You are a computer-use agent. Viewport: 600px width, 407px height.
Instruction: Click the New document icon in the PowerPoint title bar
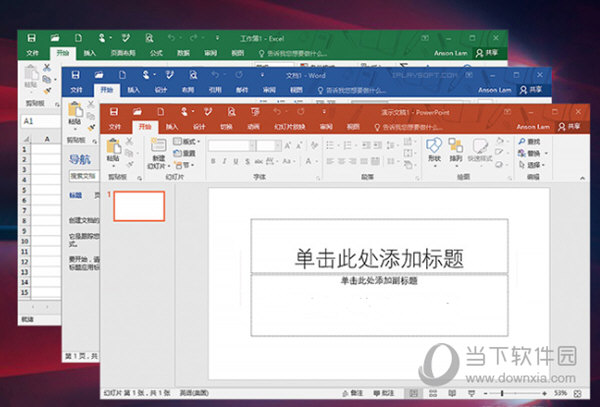tap(161, 112)
